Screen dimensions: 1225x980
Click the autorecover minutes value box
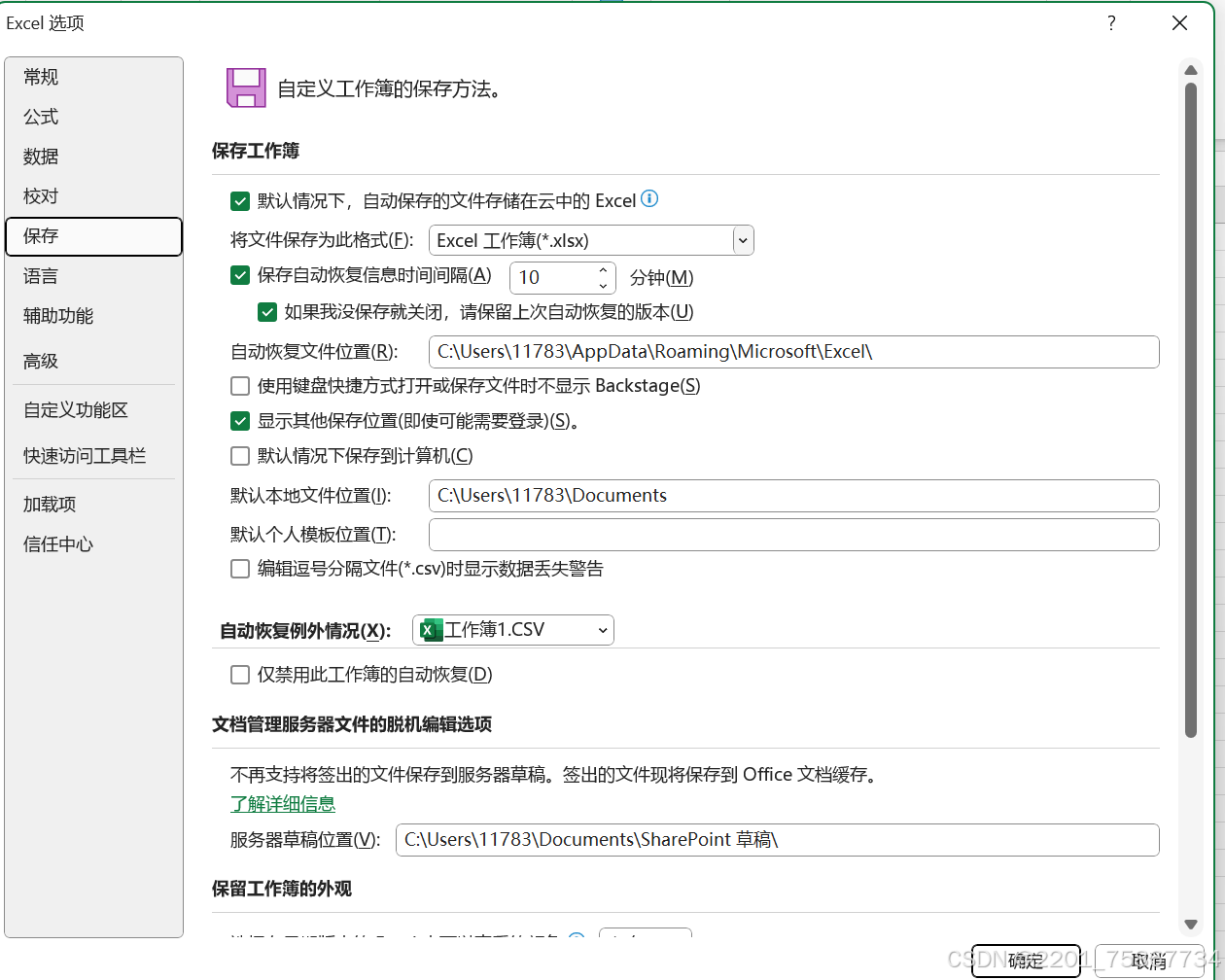pyautogui.click(x=552, y=277)
